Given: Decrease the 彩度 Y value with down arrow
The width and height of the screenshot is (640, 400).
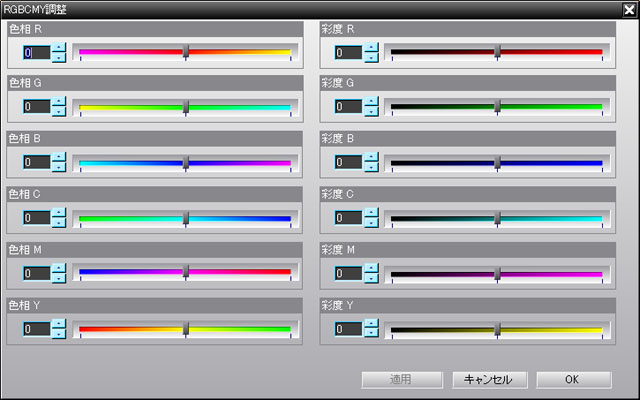Looking at the screenshot, I should pyautogui.click(x=371, y=333).
